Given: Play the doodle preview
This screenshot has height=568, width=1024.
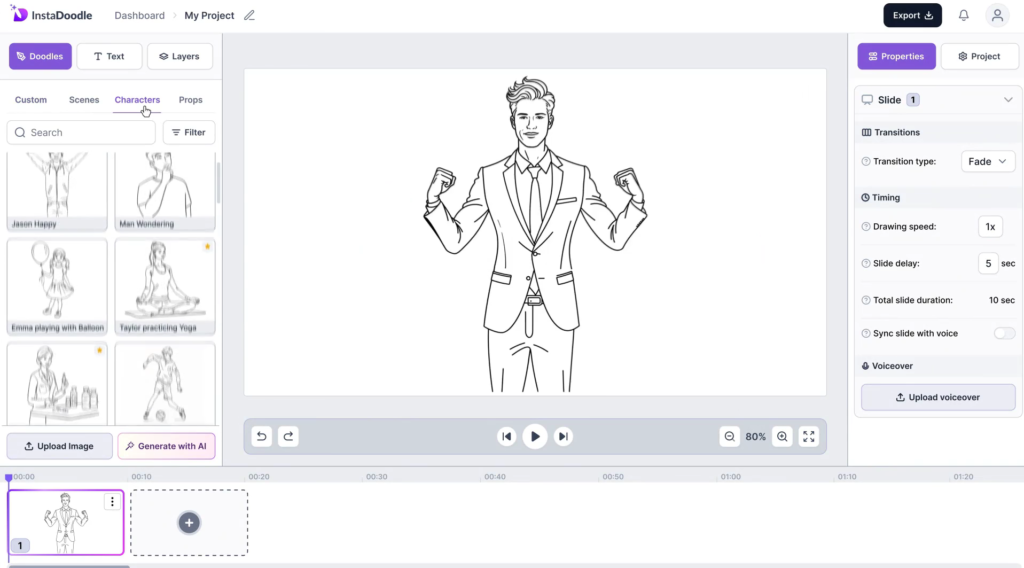Looking at the screenshot, I should (x=535, y=436).
